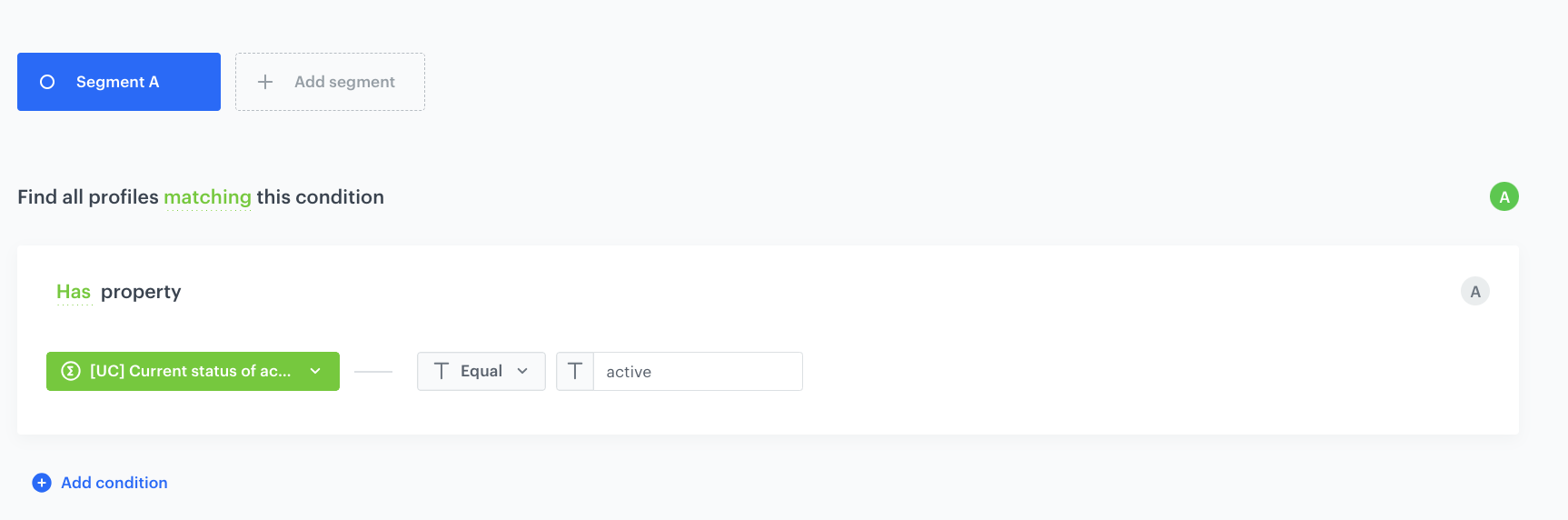Click the grey A condition badge

pos(1474,292)
